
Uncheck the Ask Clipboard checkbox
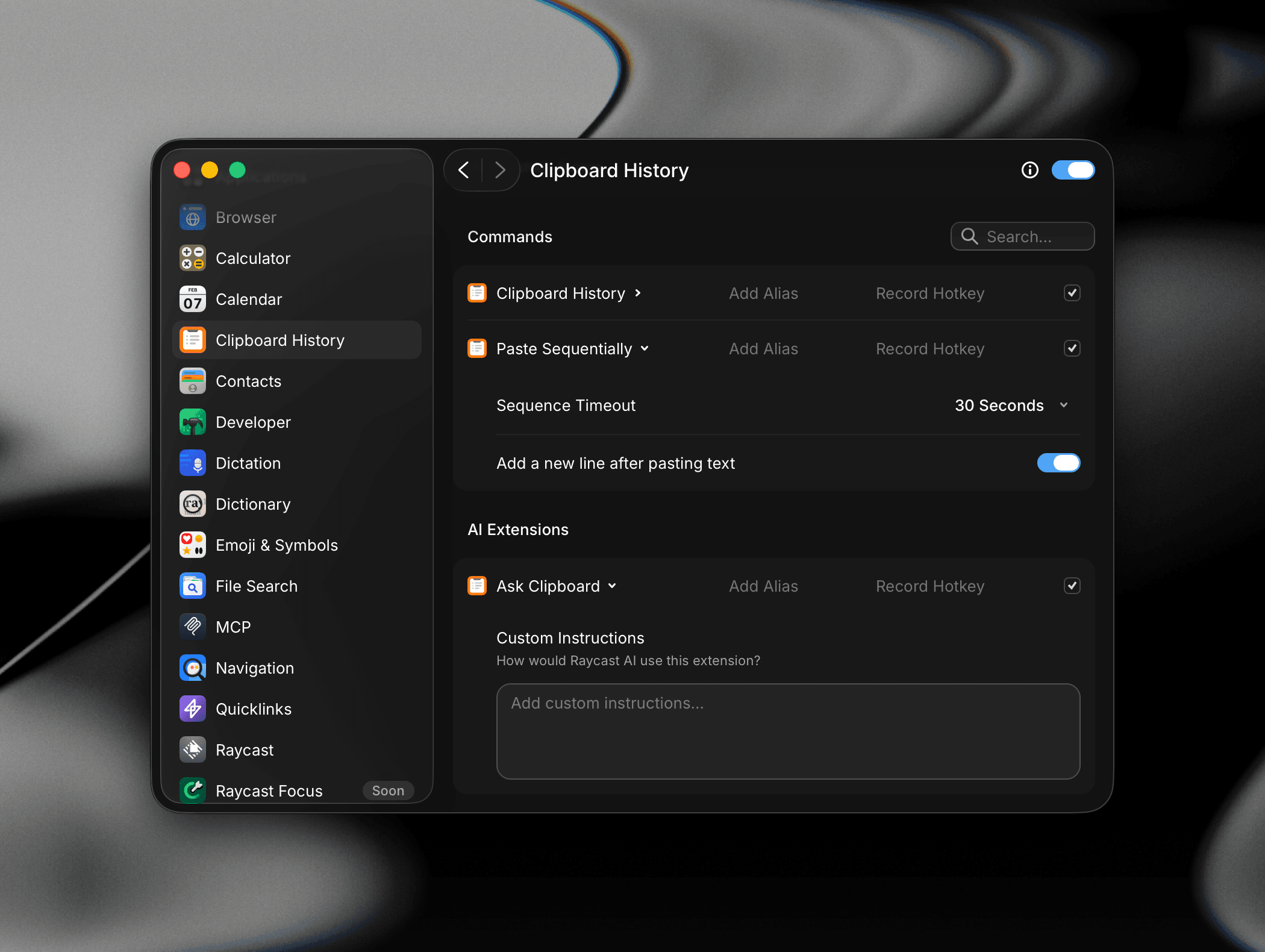point(1072,586)
